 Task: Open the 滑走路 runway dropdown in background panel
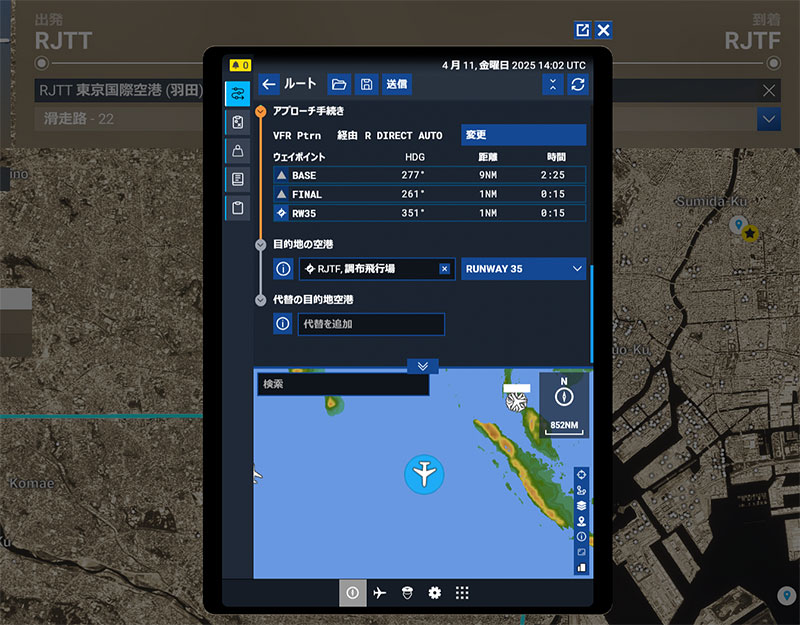768,119
